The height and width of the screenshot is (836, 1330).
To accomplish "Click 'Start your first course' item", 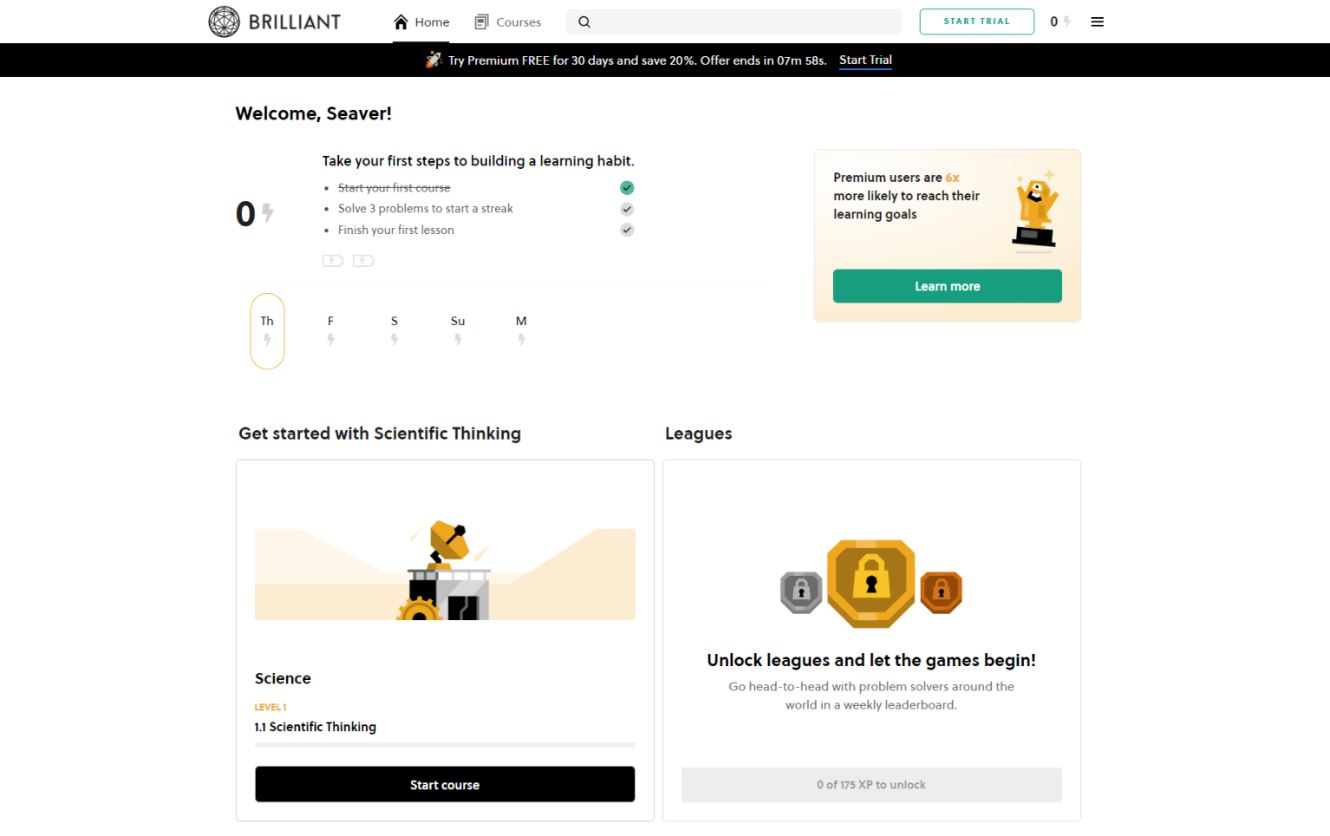I will pos(394,188).
